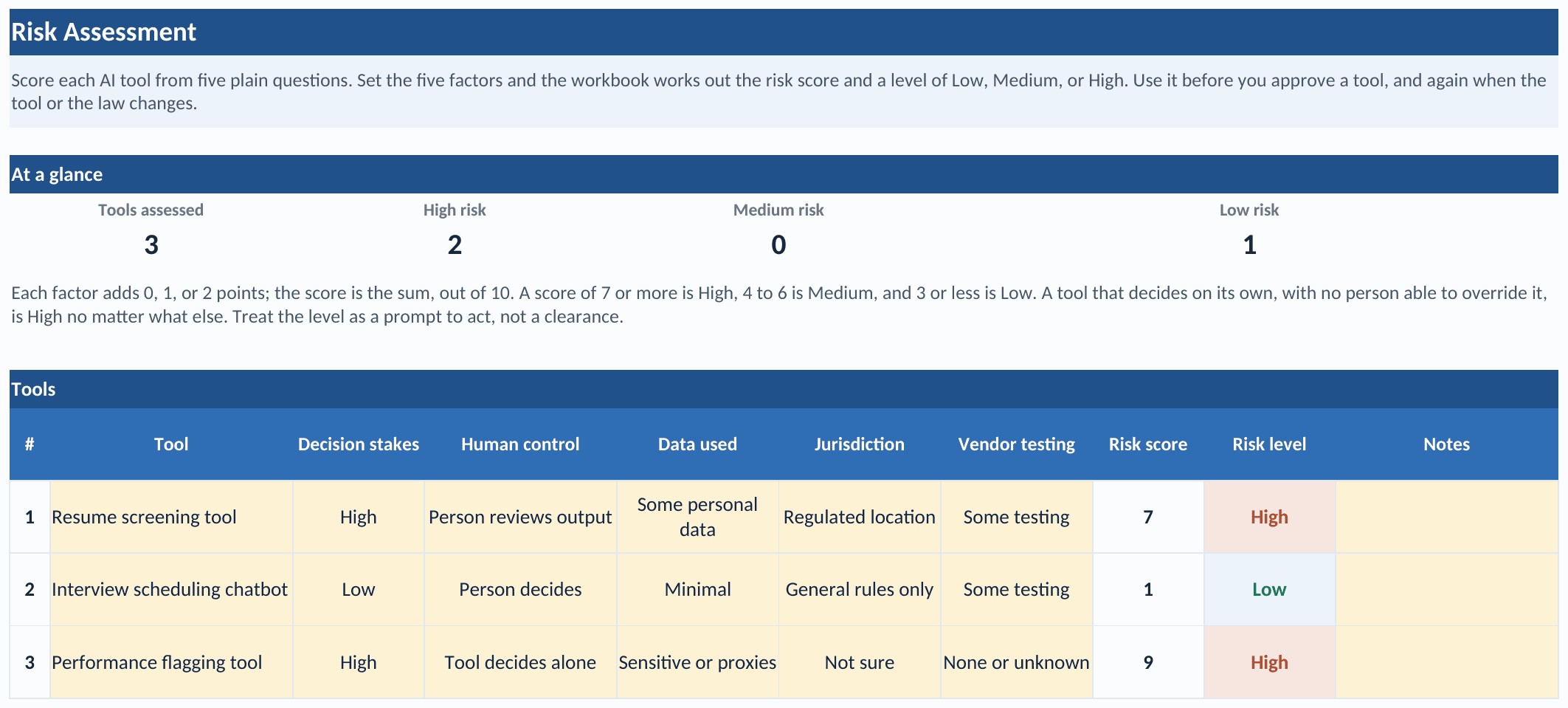Select row number 3 in tools table
1568x708 pixels.
click(x=30, y=662)
